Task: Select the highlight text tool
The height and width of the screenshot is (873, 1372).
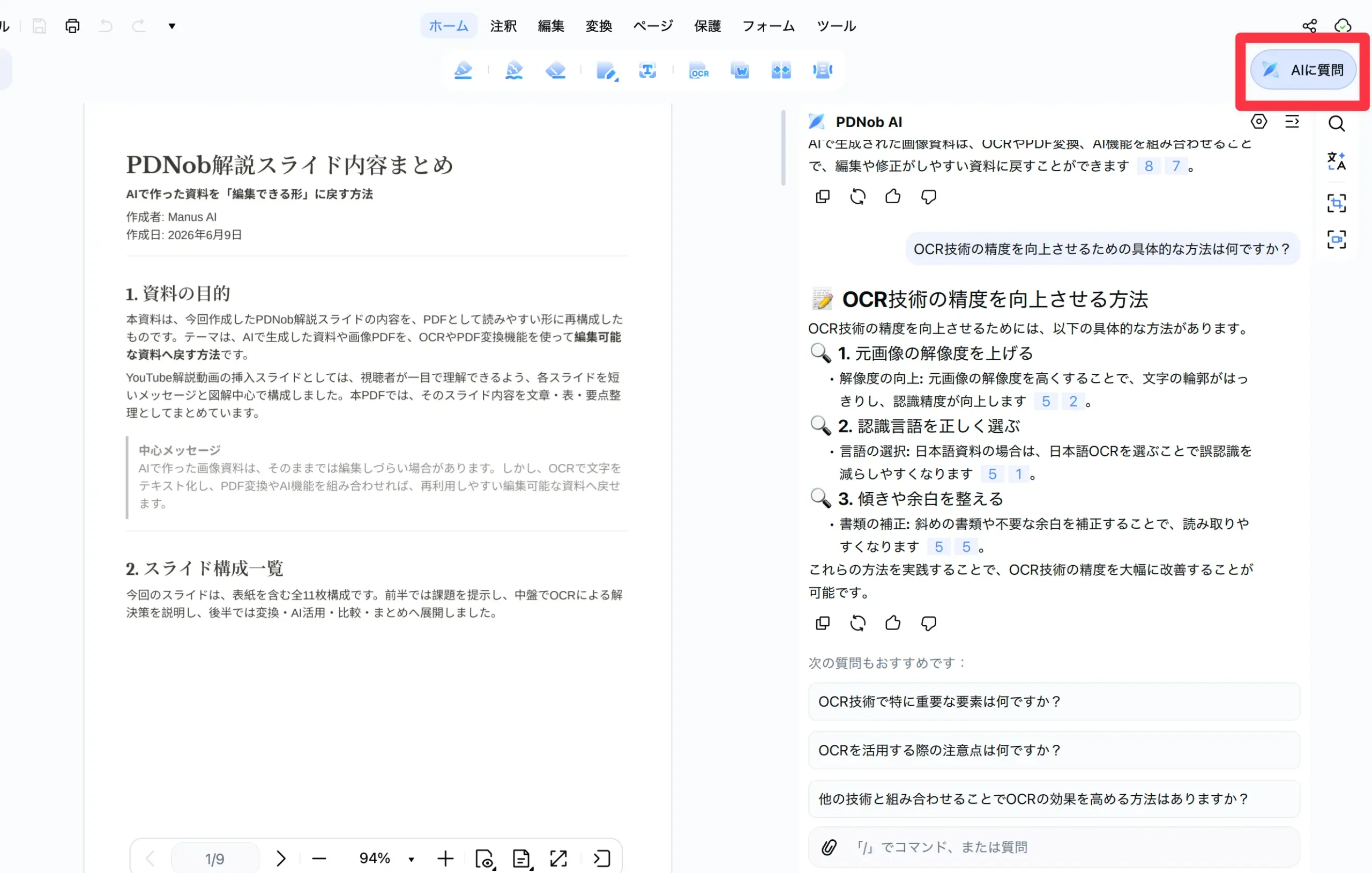Action: click(x=463, y=71)
